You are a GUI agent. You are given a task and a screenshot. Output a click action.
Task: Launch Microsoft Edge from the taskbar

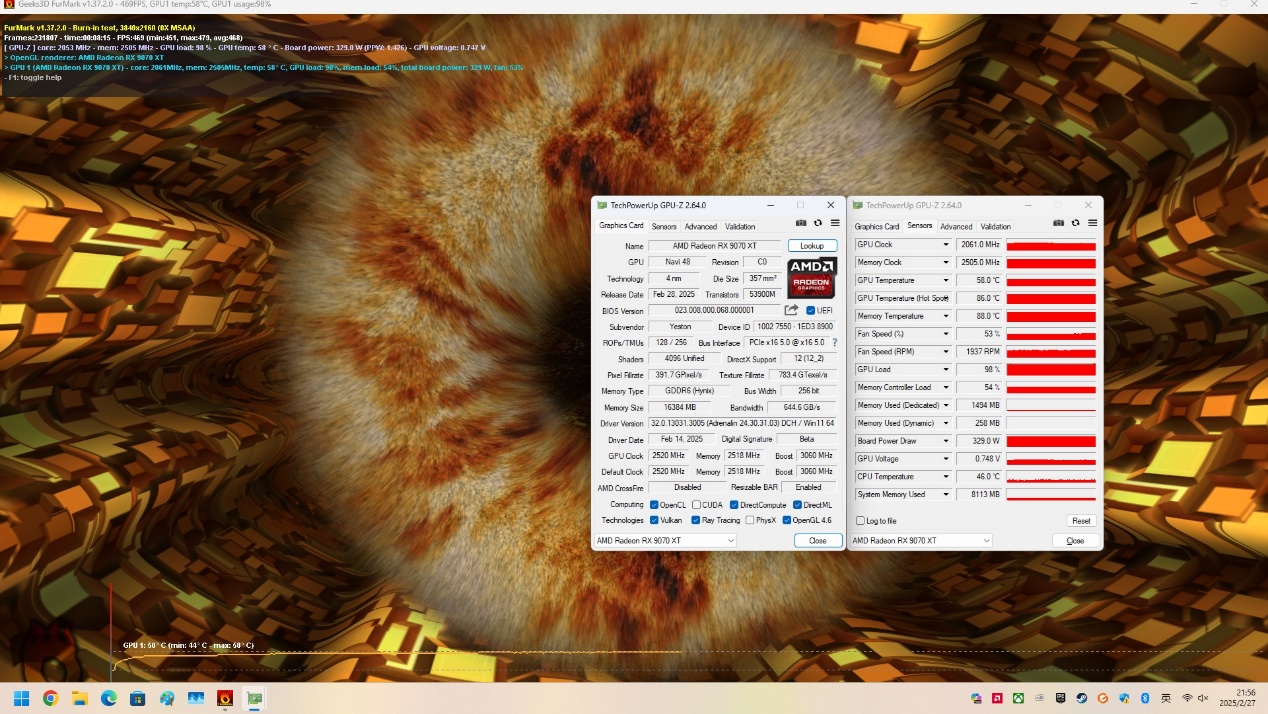[108, 698]
